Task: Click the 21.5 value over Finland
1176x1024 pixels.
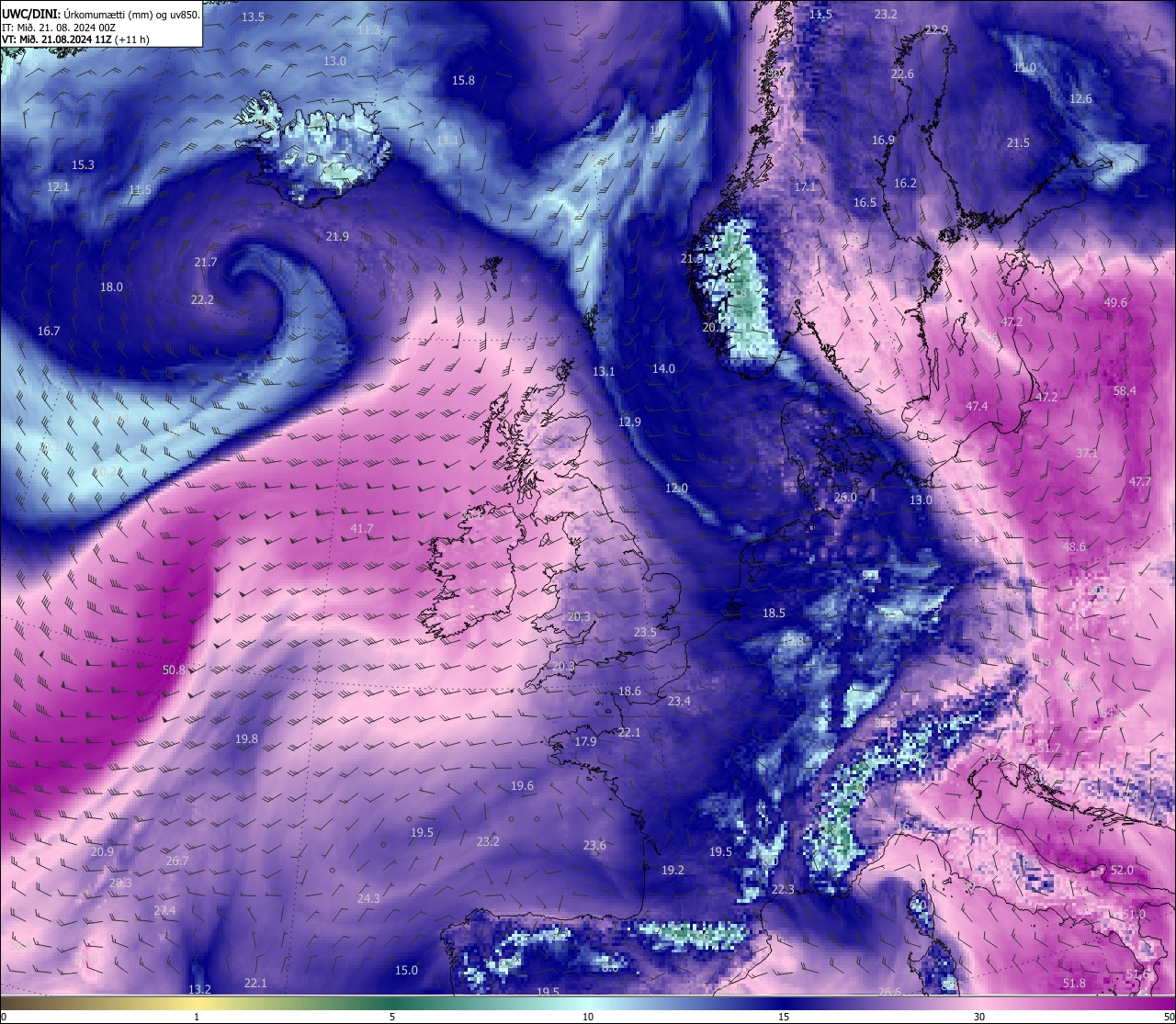Action: point(1018,143)
